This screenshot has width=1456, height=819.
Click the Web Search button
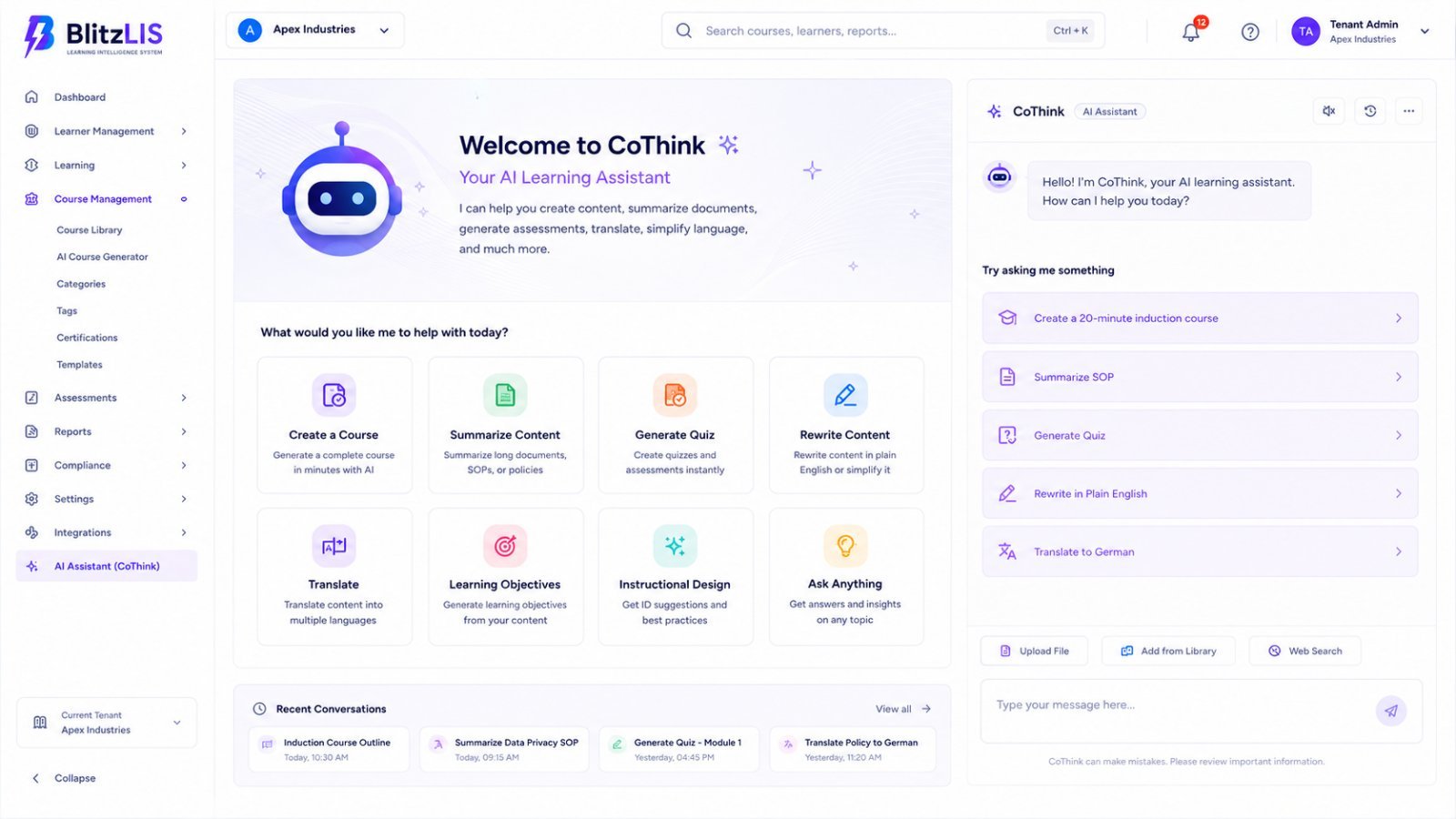pyautogui.click(x=1305, y=651)
